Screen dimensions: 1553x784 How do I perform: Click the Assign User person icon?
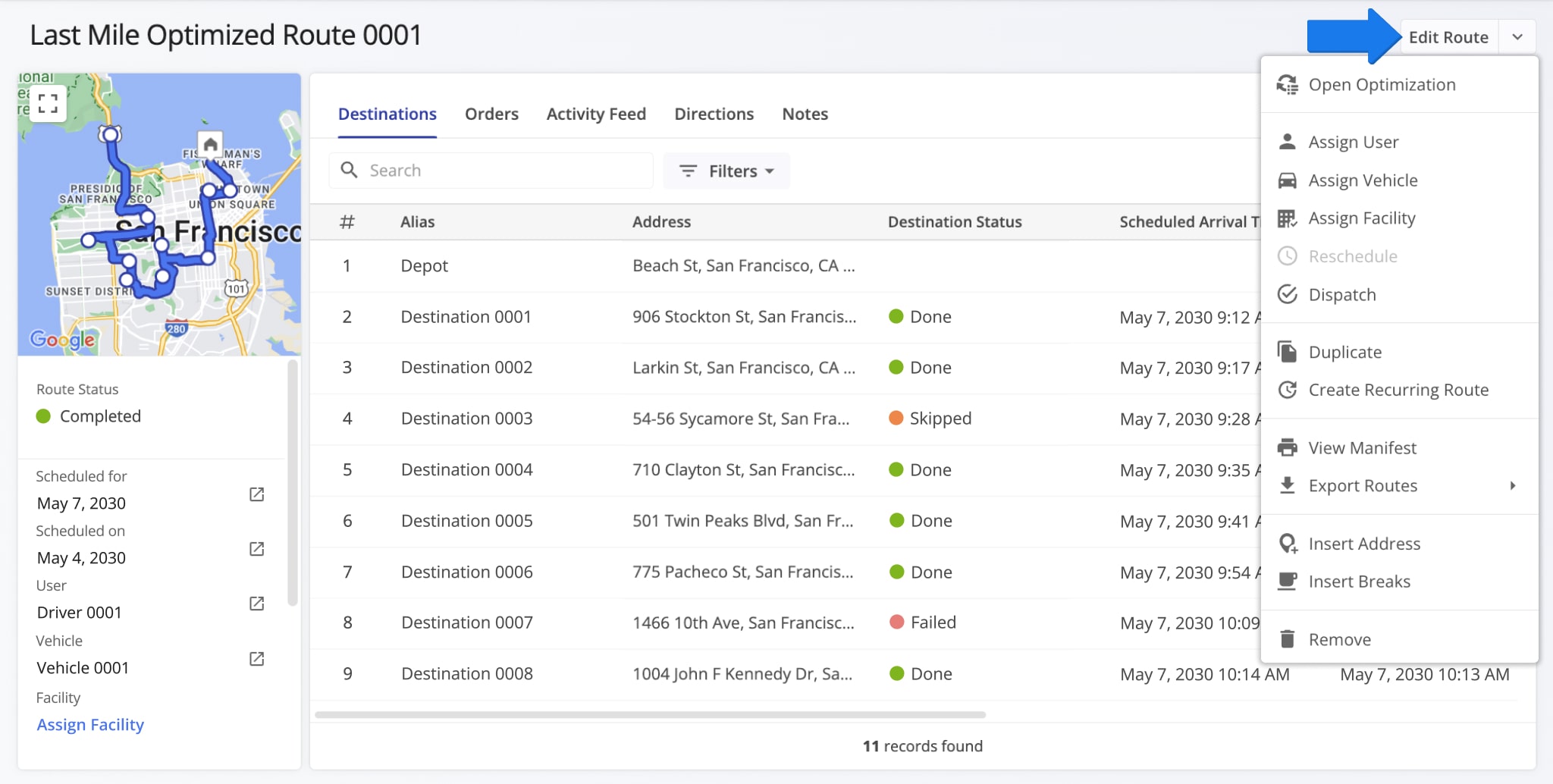1287,141
